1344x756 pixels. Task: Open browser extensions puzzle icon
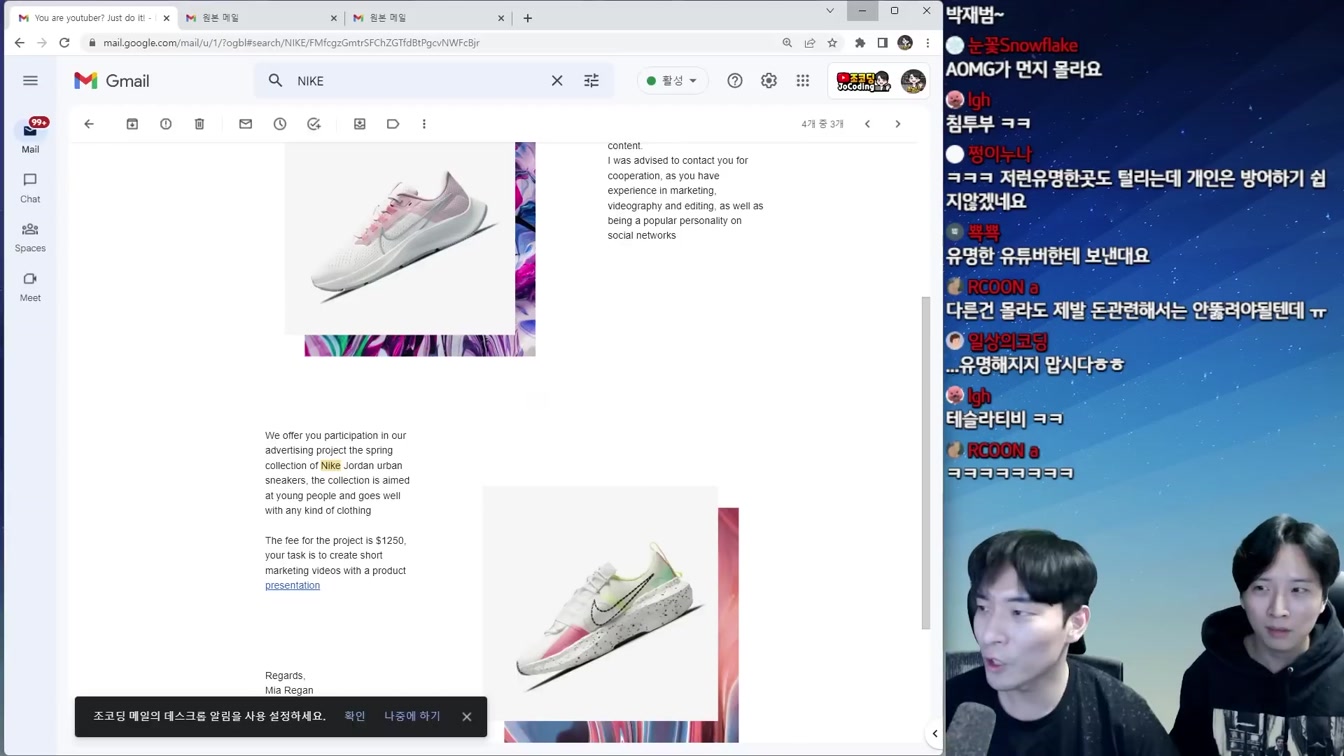click(x=860, y=43)
